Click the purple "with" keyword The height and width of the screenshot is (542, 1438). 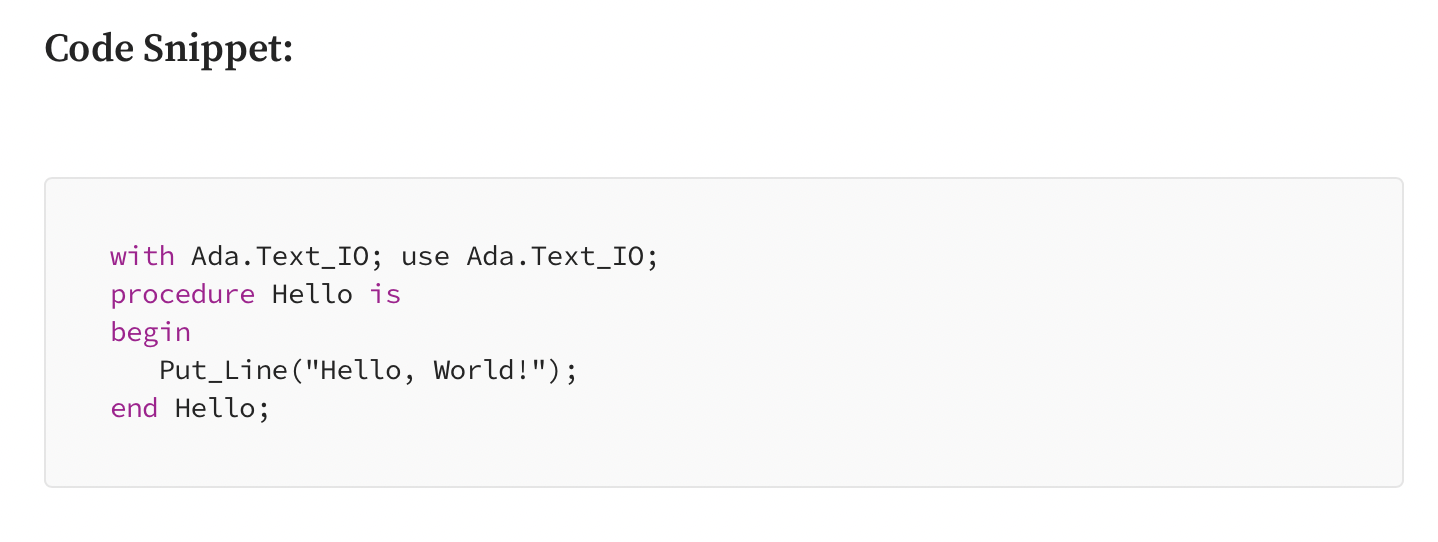(142, 256)
